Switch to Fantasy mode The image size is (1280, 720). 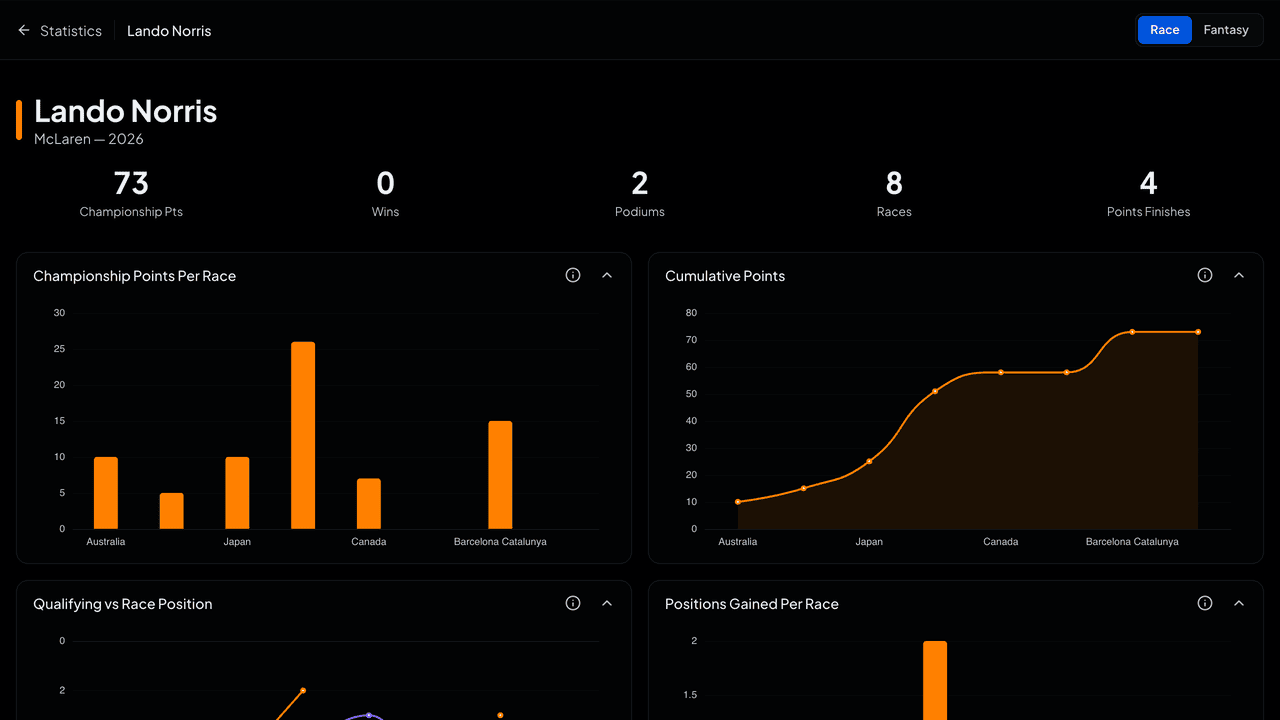[1226, 30]
